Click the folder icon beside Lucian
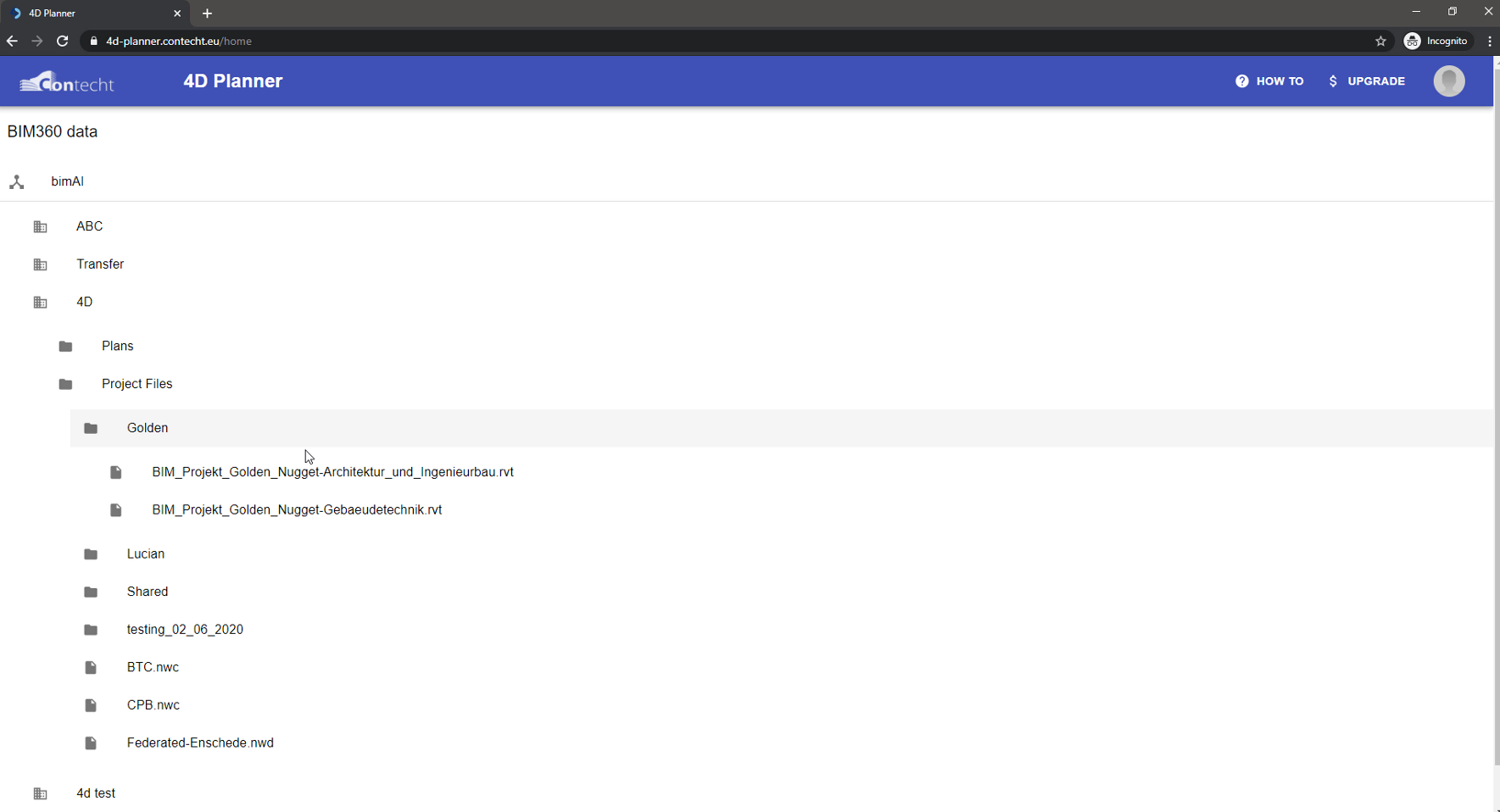1500x812 pixels. 91,554
